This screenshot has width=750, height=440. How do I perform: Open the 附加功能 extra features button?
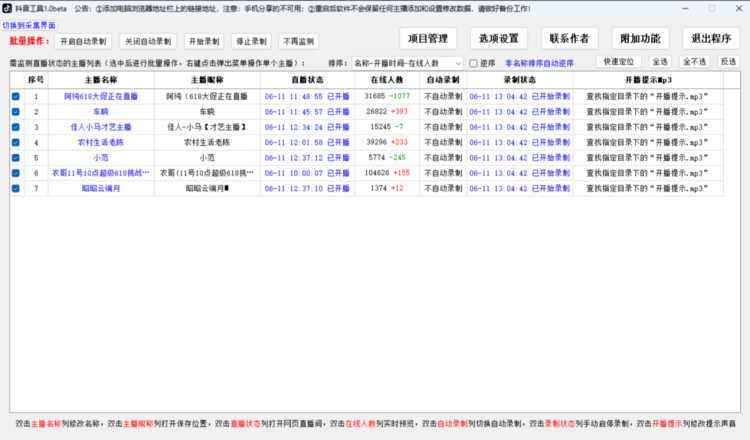640,38
